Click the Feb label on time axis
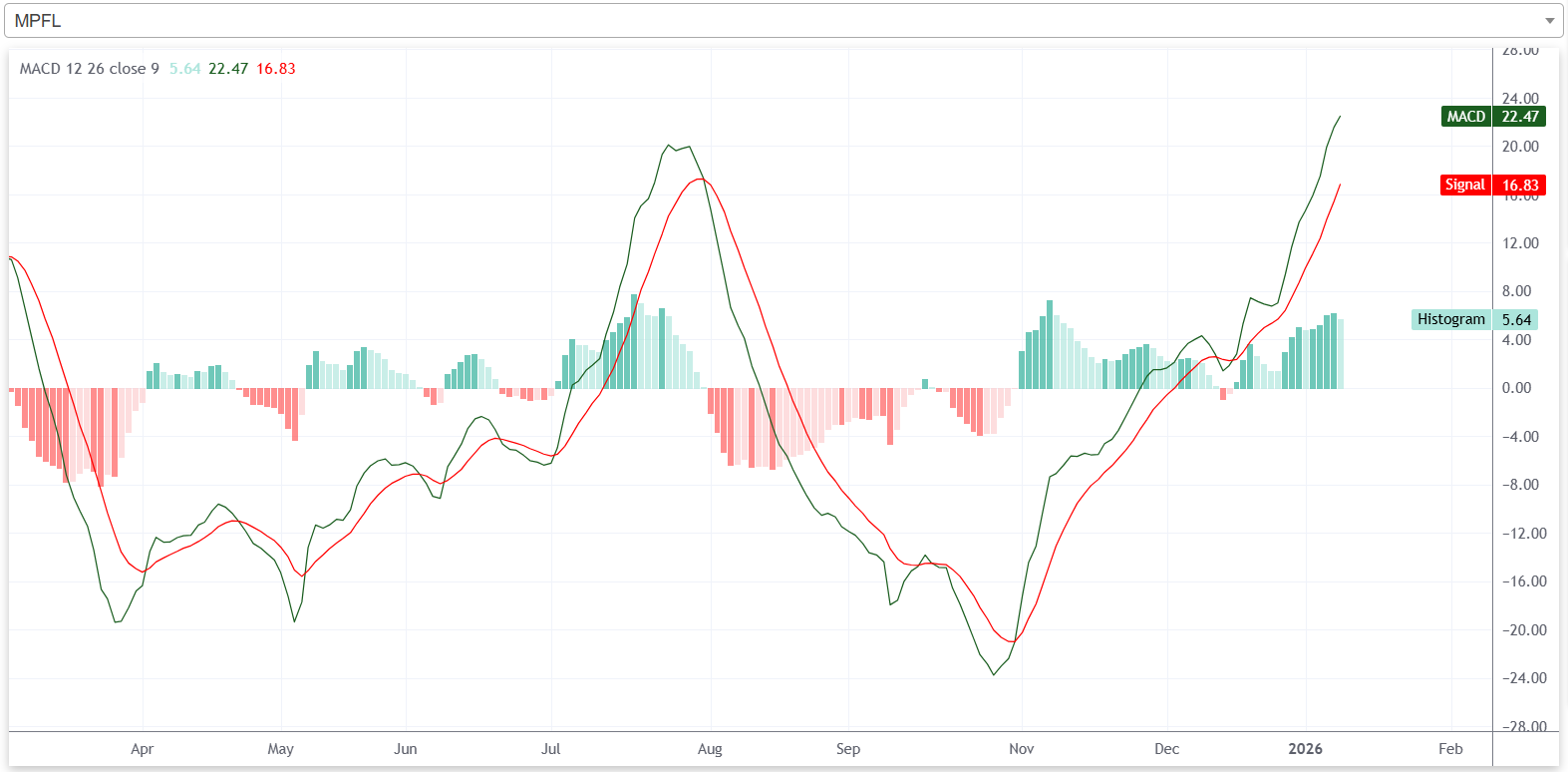The height and width of the screenshot is (772, 1568). click(x=1450, y=749)
